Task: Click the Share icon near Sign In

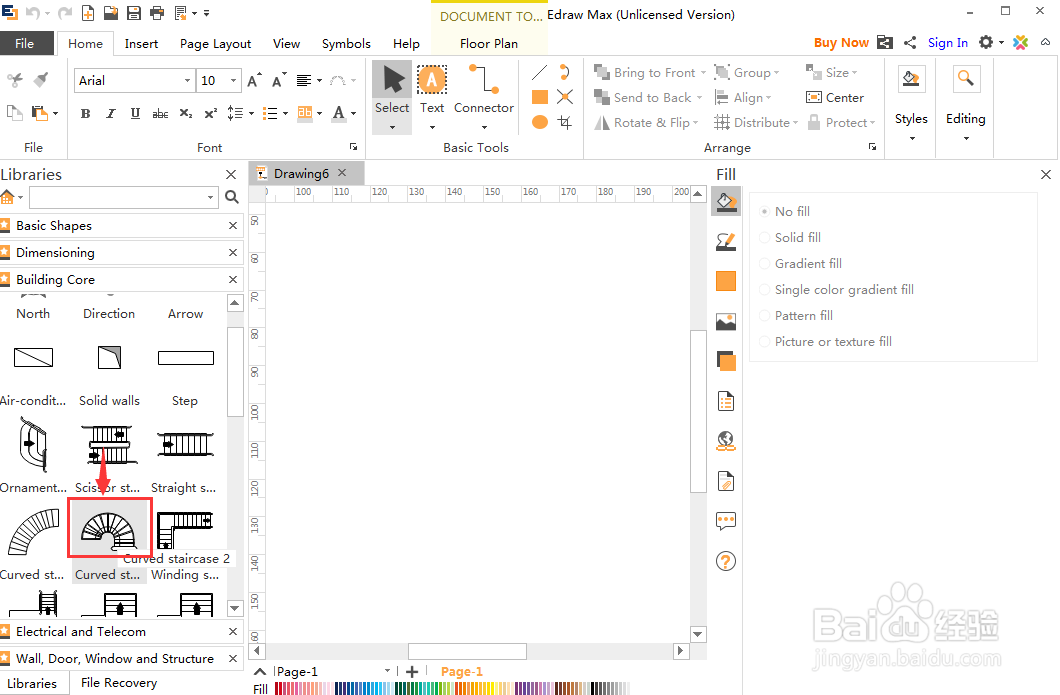Action: [911, 43]
